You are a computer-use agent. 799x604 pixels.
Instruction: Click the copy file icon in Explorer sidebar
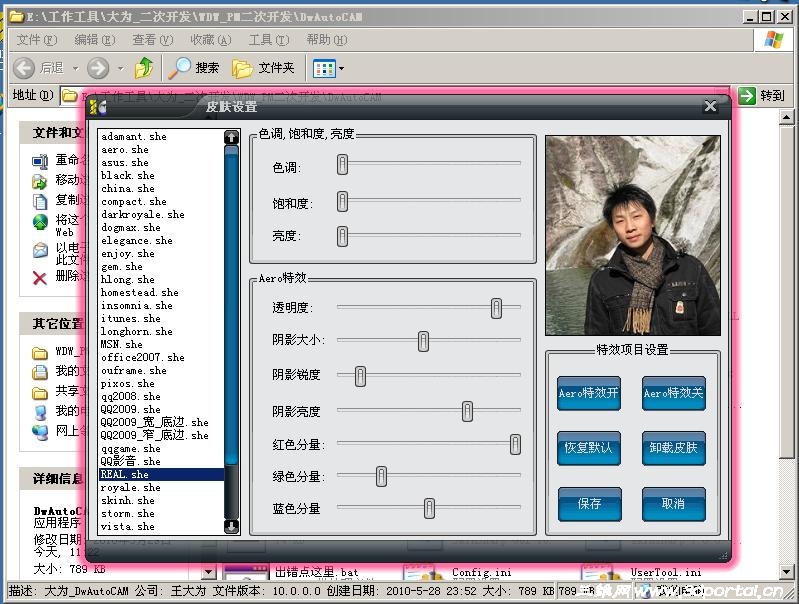coord(40,201)
